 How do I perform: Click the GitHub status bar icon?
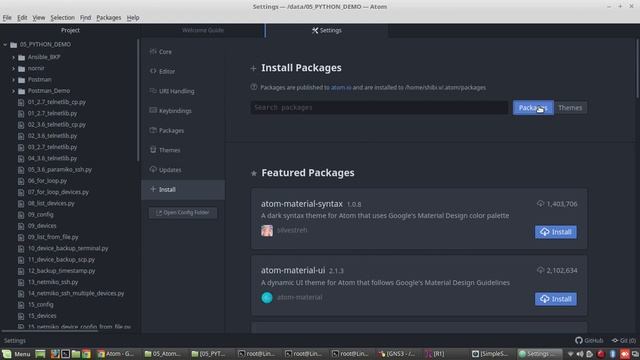(589, 340)
